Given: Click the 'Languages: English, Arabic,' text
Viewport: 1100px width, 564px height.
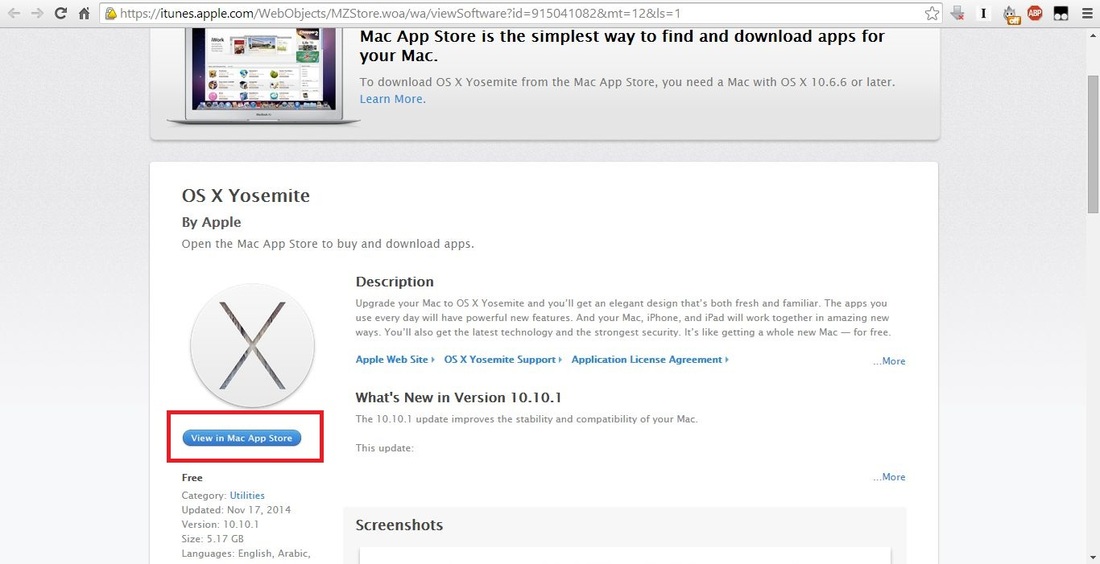Looking at the screenshot, I should click(246, 553).
